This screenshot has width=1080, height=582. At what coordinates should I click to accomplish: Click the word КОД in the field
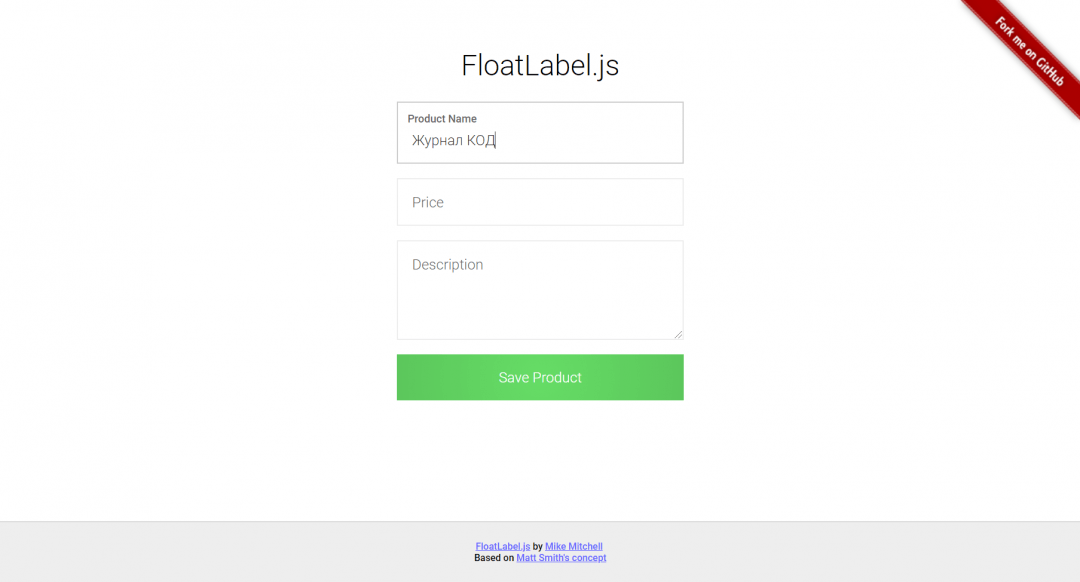[x=480, y=141]
